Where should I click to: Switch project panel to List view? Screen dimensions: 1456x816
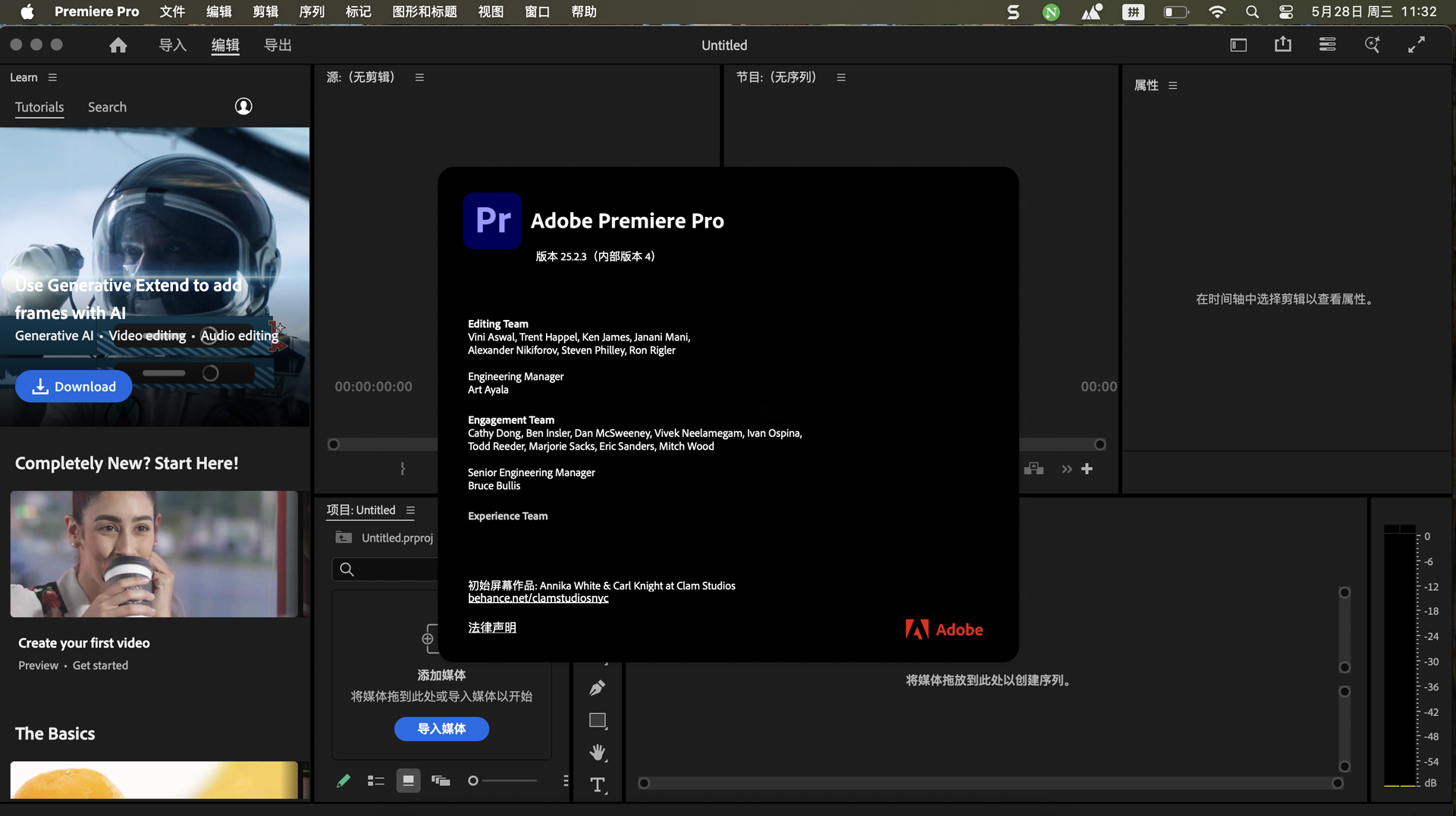(x=375, y=780)
